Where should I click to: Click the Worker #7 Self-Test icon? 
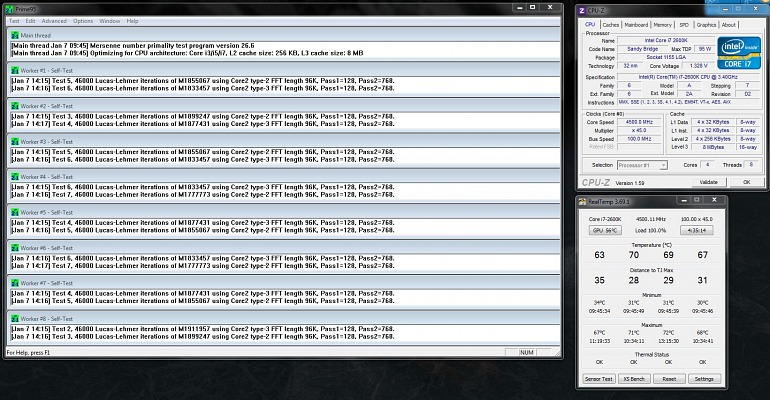click(x=15, y=283)
